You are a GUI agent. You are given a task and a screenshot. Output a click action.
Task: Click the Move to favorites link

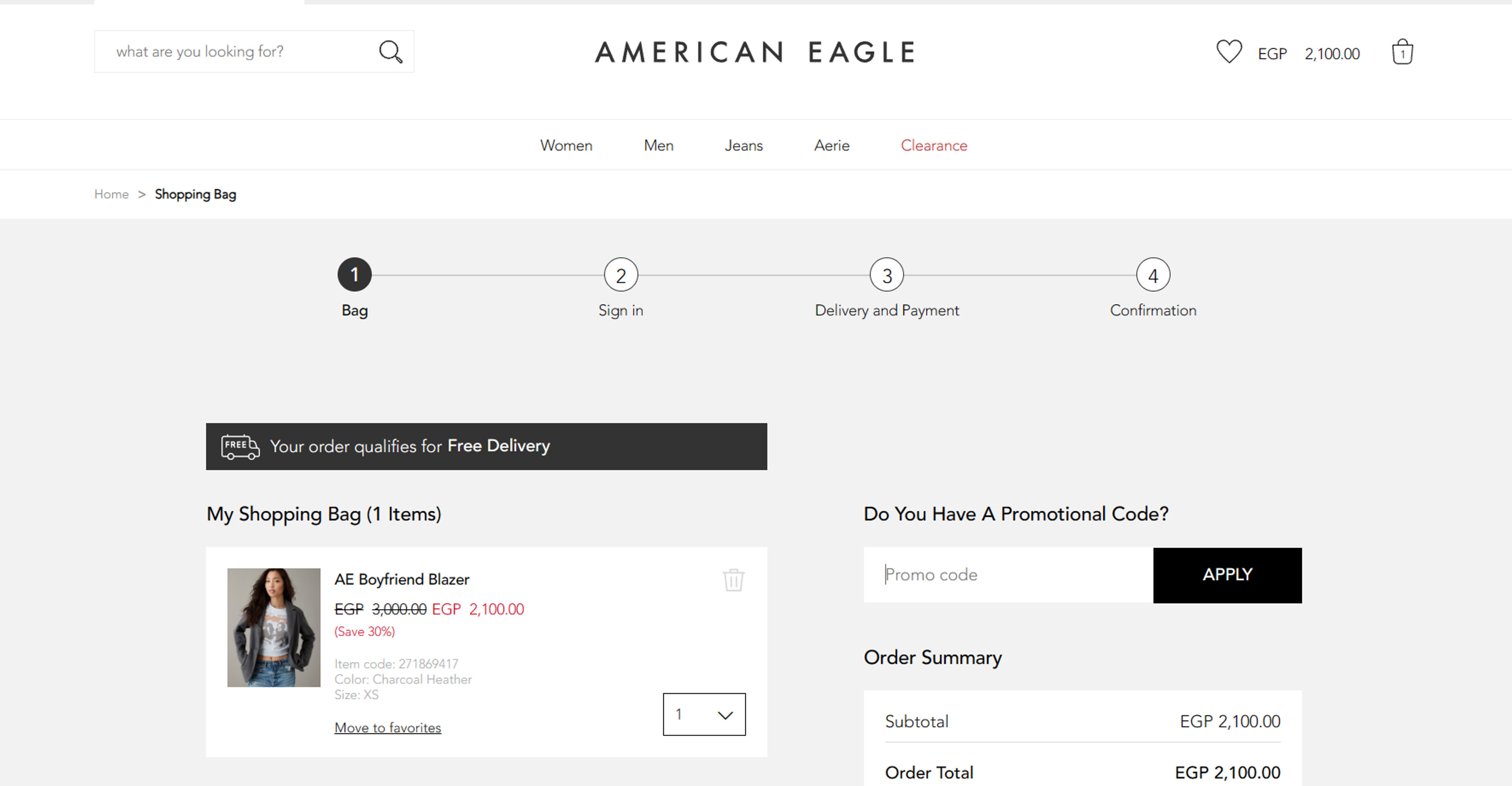click(x=387, y=728)
